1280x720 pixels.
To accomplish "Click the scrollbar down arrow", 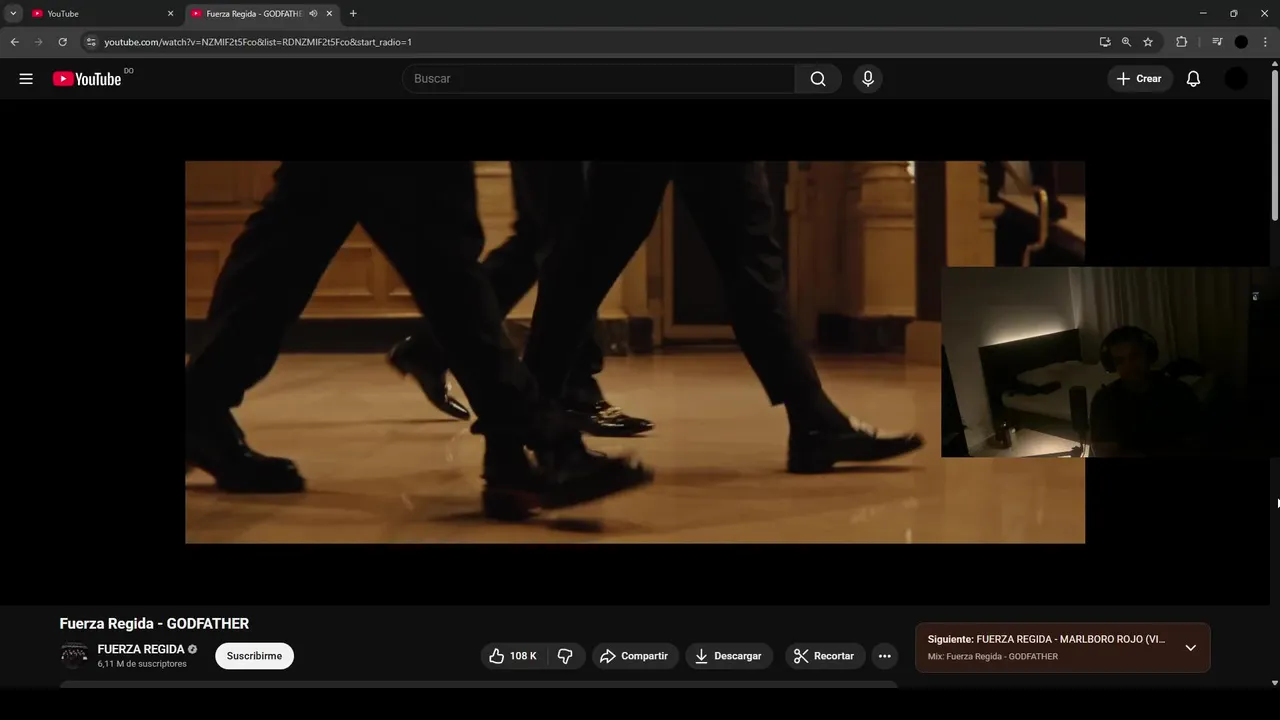I will (x=1274, y=683).
